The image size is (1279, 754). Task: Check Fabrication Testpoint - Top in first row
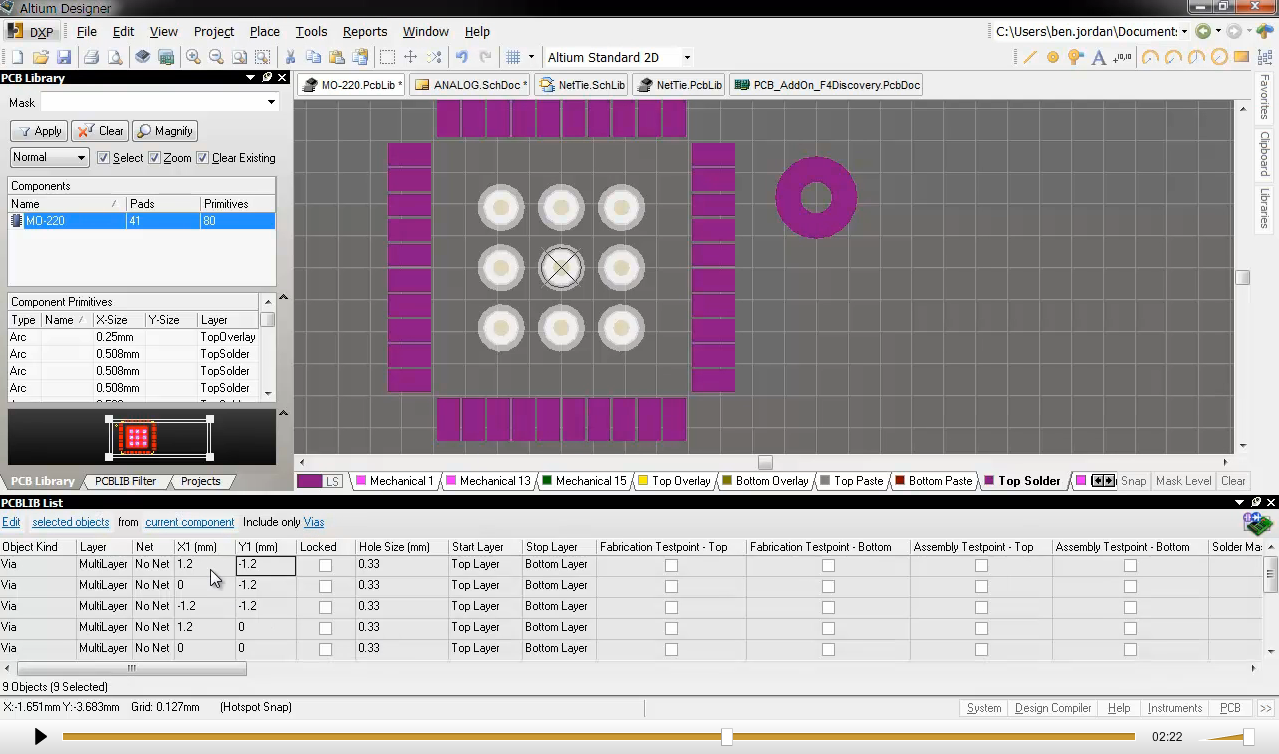(671, 565)
